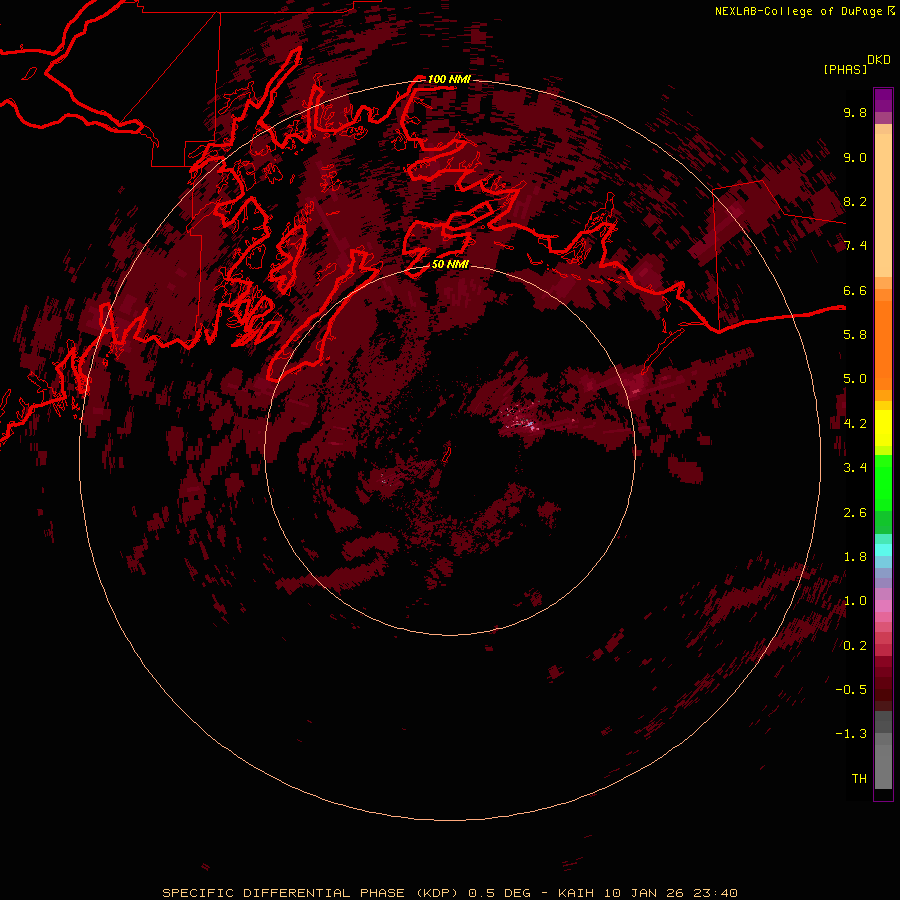Click the 10 JAN 26 date text
This screenshot has width=900, height=900.
tap(643, 893)
